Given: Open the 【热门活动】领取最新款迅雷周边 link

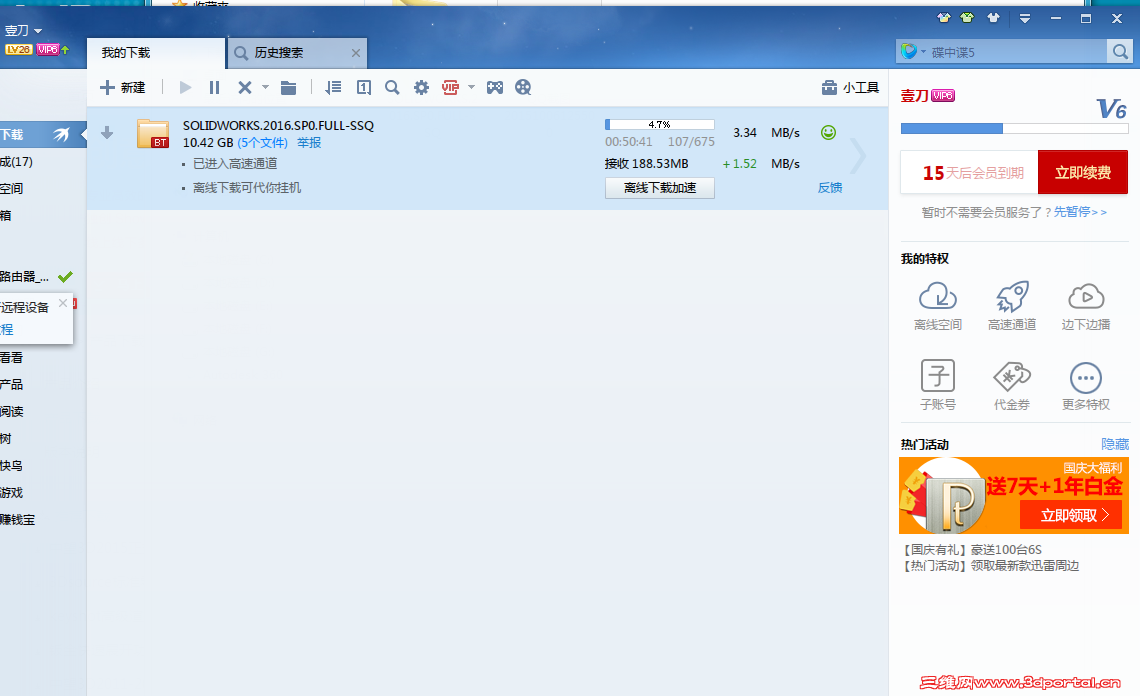Looking at the screenshot, I should click(x=990, y=566).
